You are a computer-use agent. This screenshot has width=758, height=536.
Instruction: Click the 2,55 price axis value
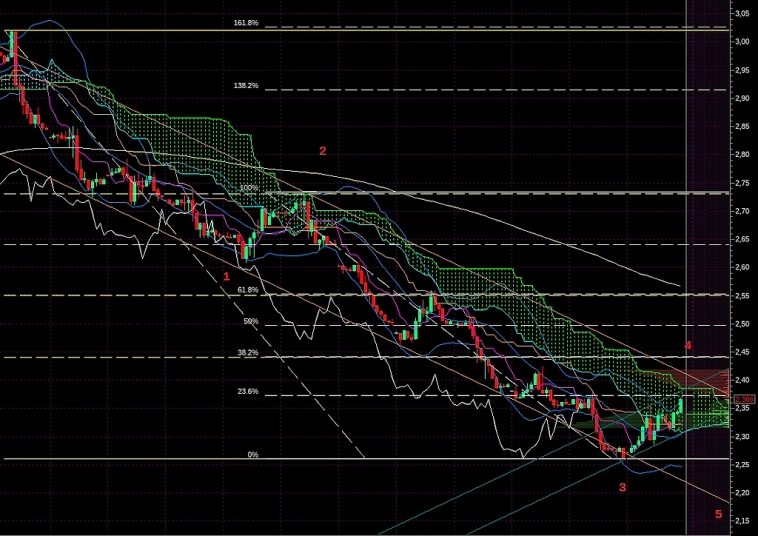(742, 296)
